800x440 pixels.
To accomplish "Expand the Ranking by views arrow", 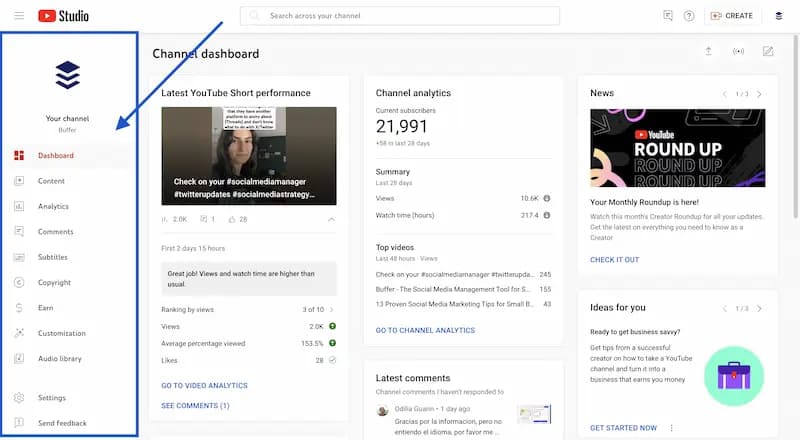I will tap(331, 310).
